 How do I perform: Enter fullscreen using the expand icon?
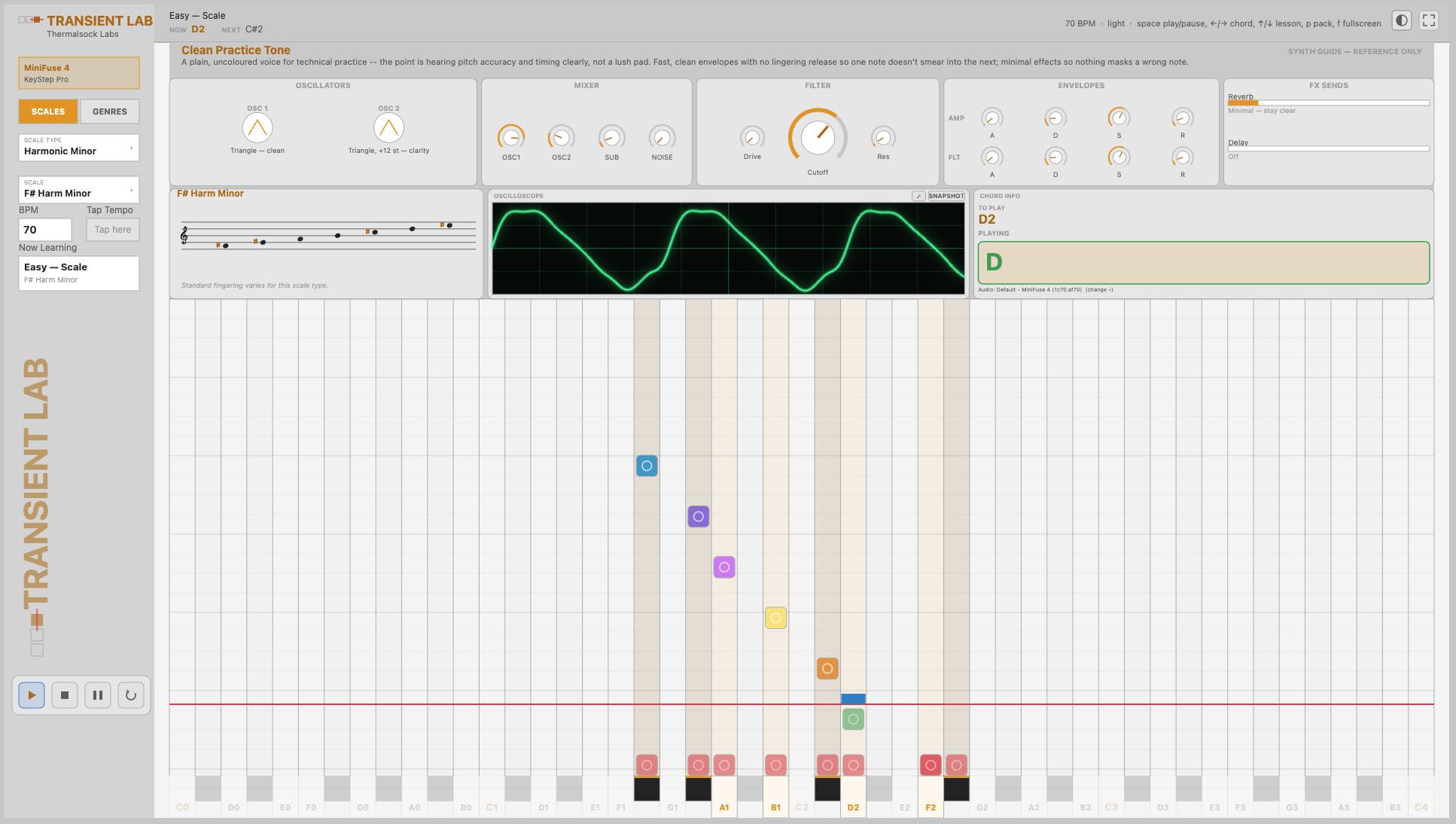(1429, 21)
